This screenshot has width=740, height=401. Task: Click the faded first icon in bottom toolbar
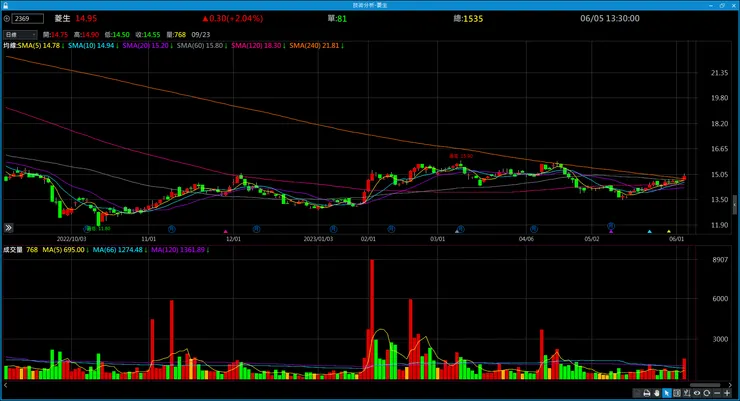pos(637,393)
